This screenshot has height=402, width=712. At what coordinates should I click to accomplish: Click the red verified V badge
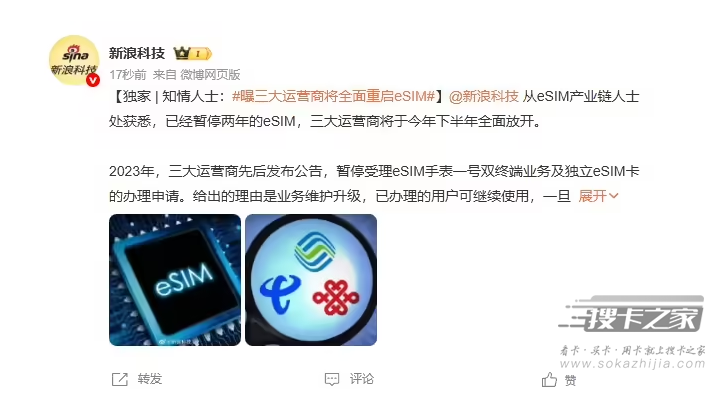pos(93,80)
